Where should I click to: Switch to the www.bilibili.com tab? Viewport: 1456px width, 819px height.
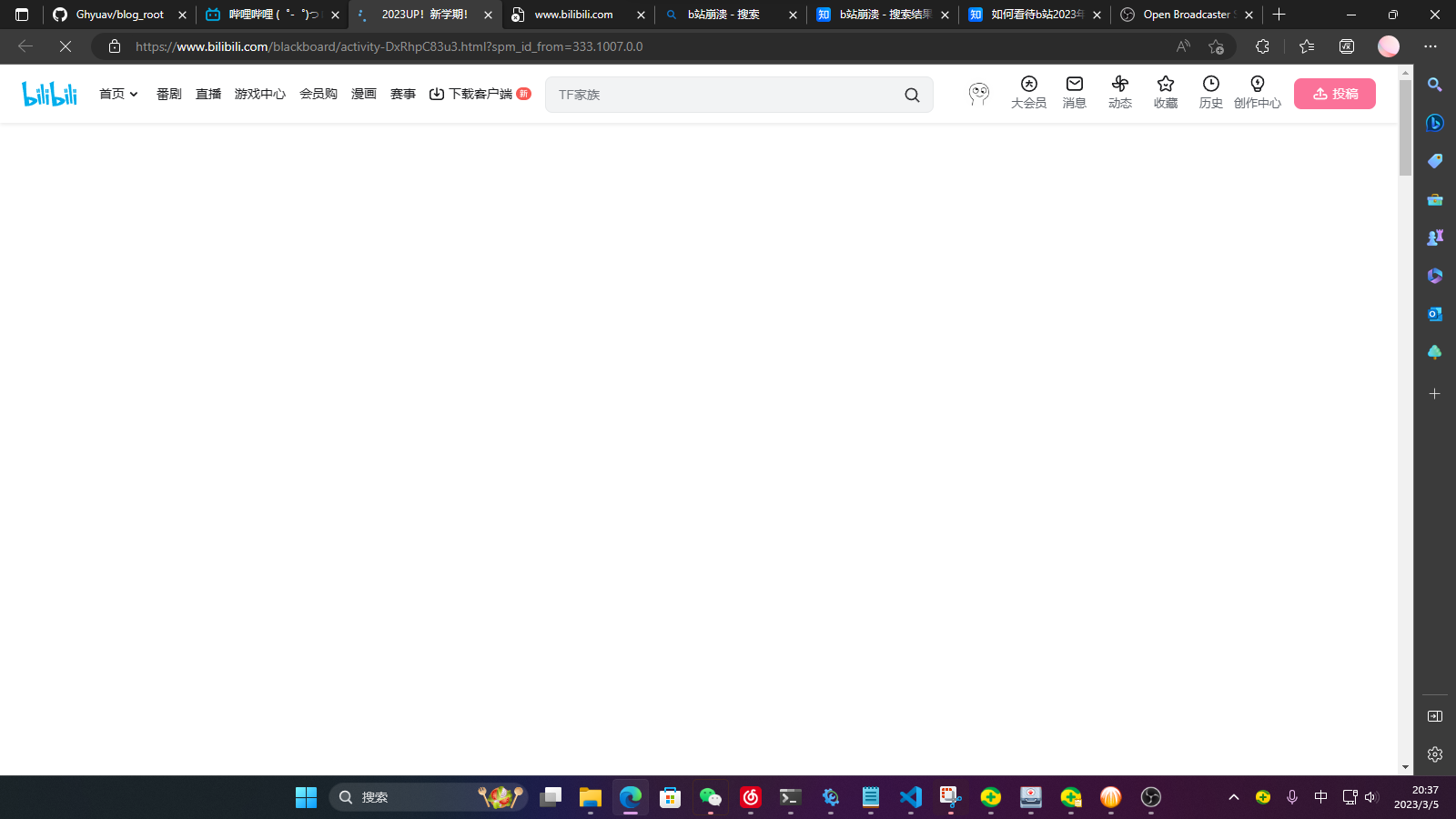coord(573,15)
